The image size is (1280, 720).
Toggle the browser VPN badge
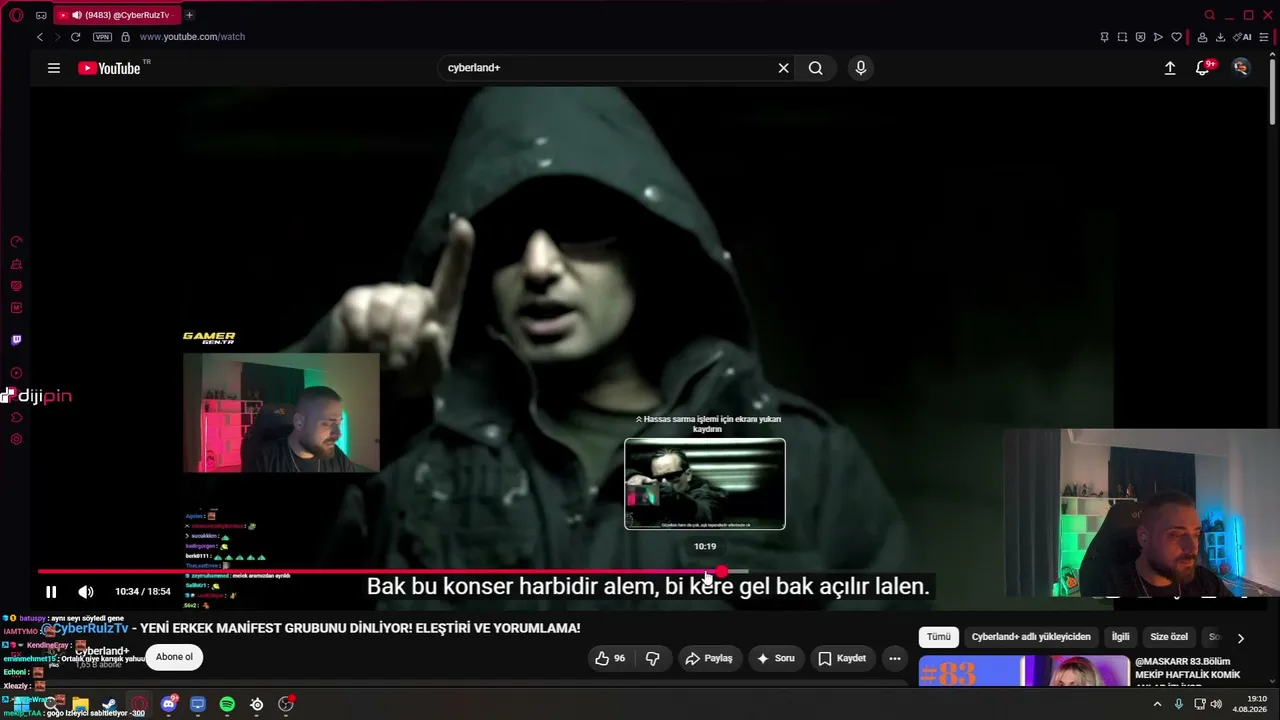(102, 37)
